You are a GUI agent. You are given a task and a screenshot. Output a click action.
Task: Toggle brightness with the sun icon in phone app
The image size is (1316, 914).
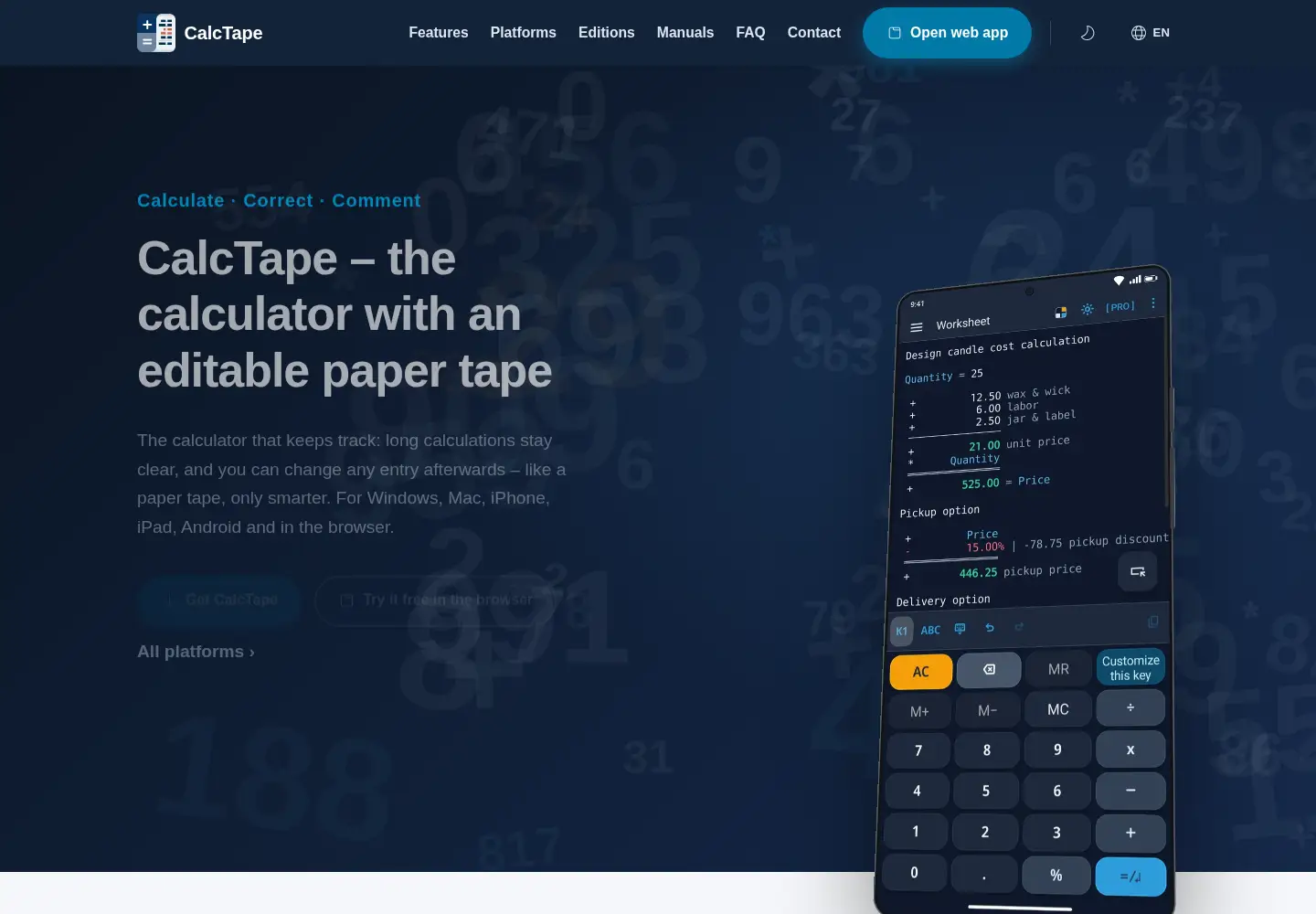1088,309
